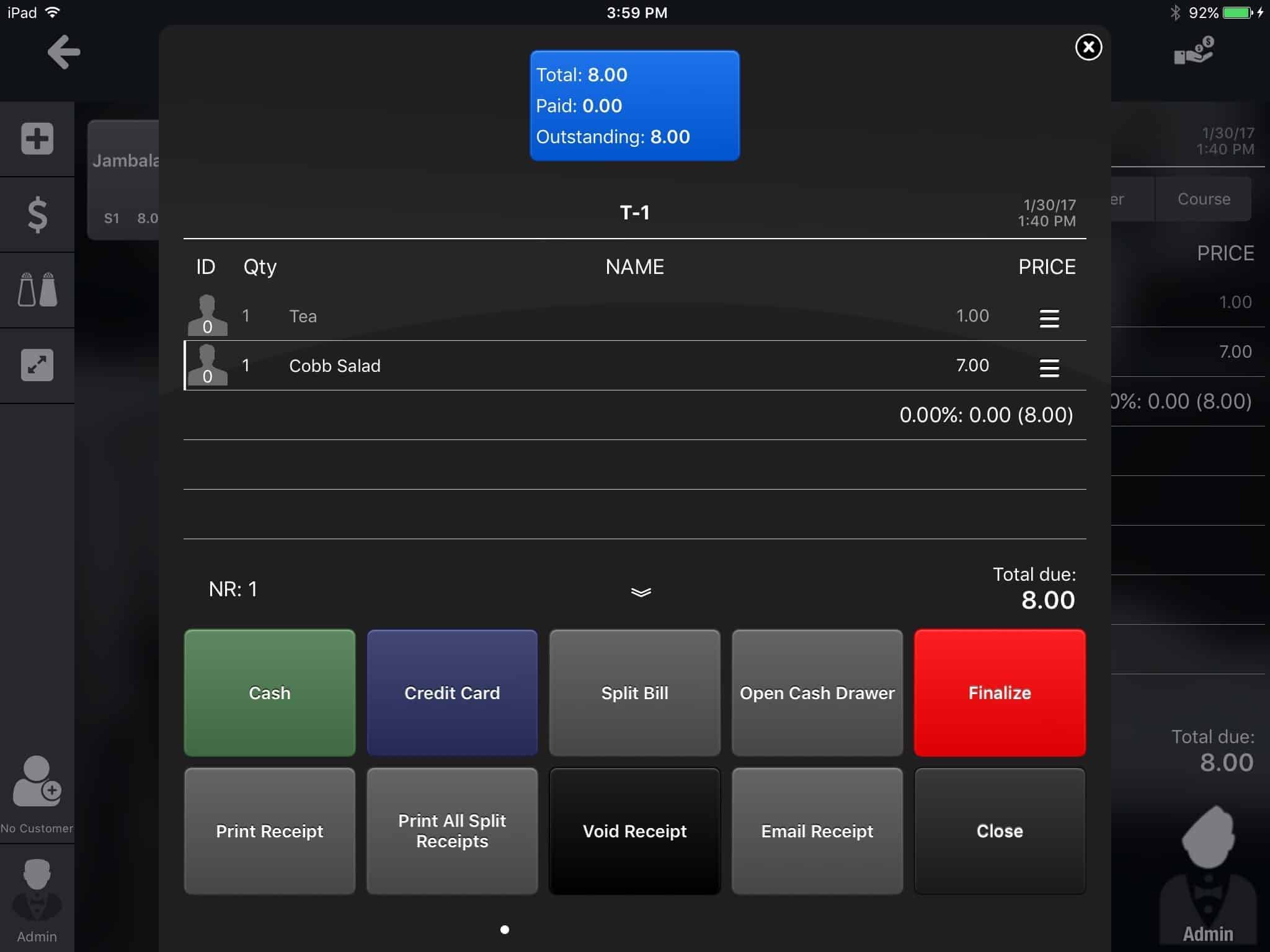
Task: Click the blue Total/Paid/Outstanding summary box
Action: tap(634, 105)
